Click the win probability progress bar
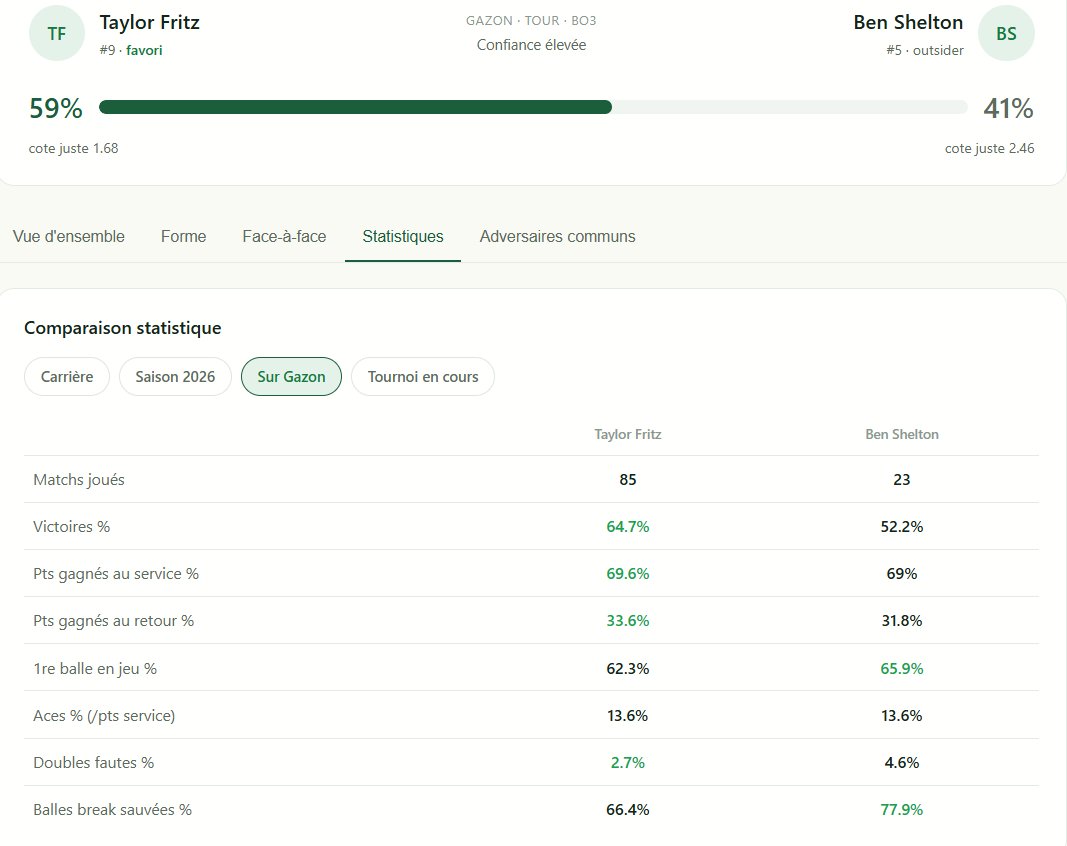1067x846 pixels. click(533, 107)
